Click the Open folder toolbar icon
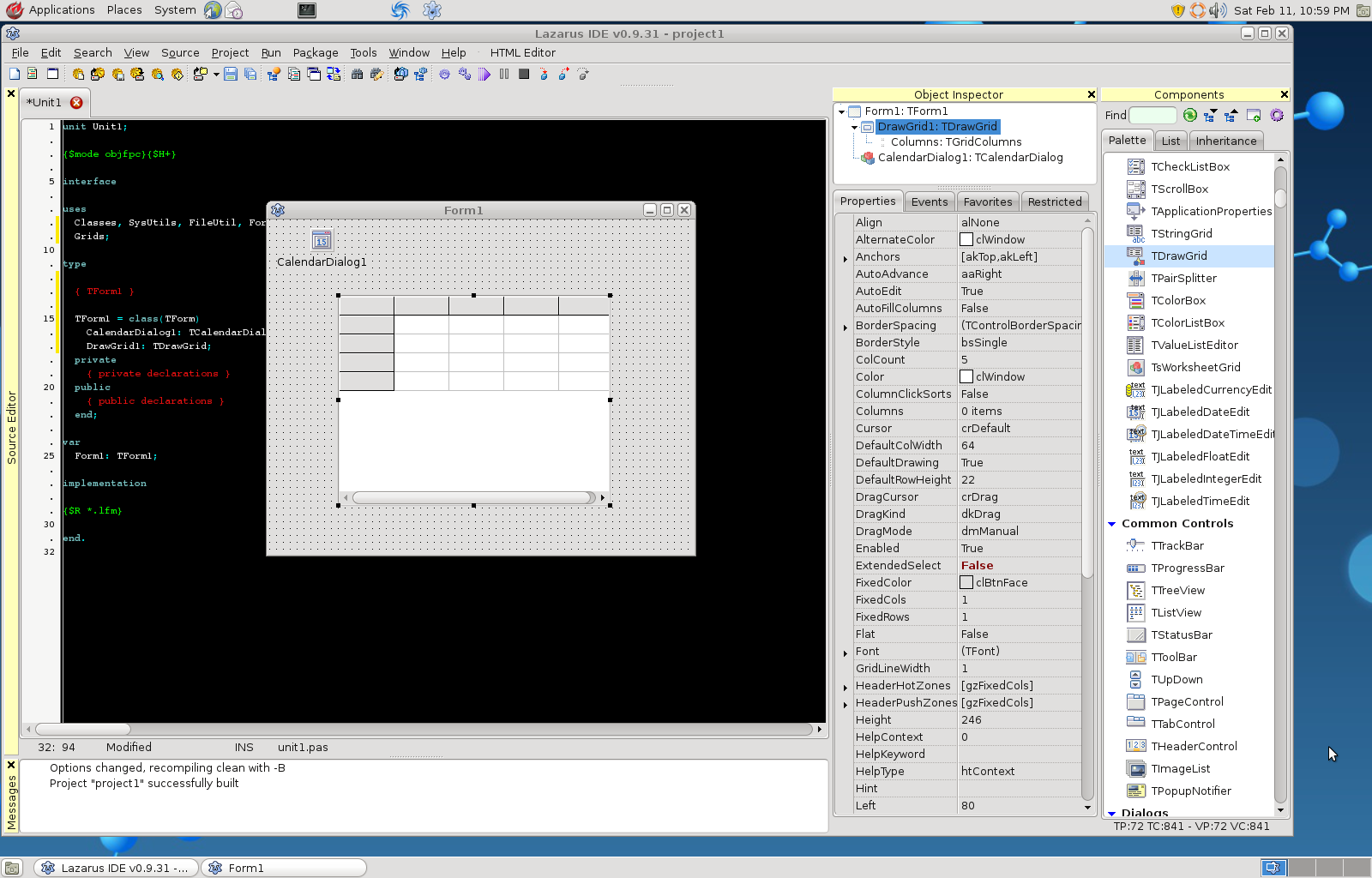Screen dimensions: 1372x878 pos(200,75)
